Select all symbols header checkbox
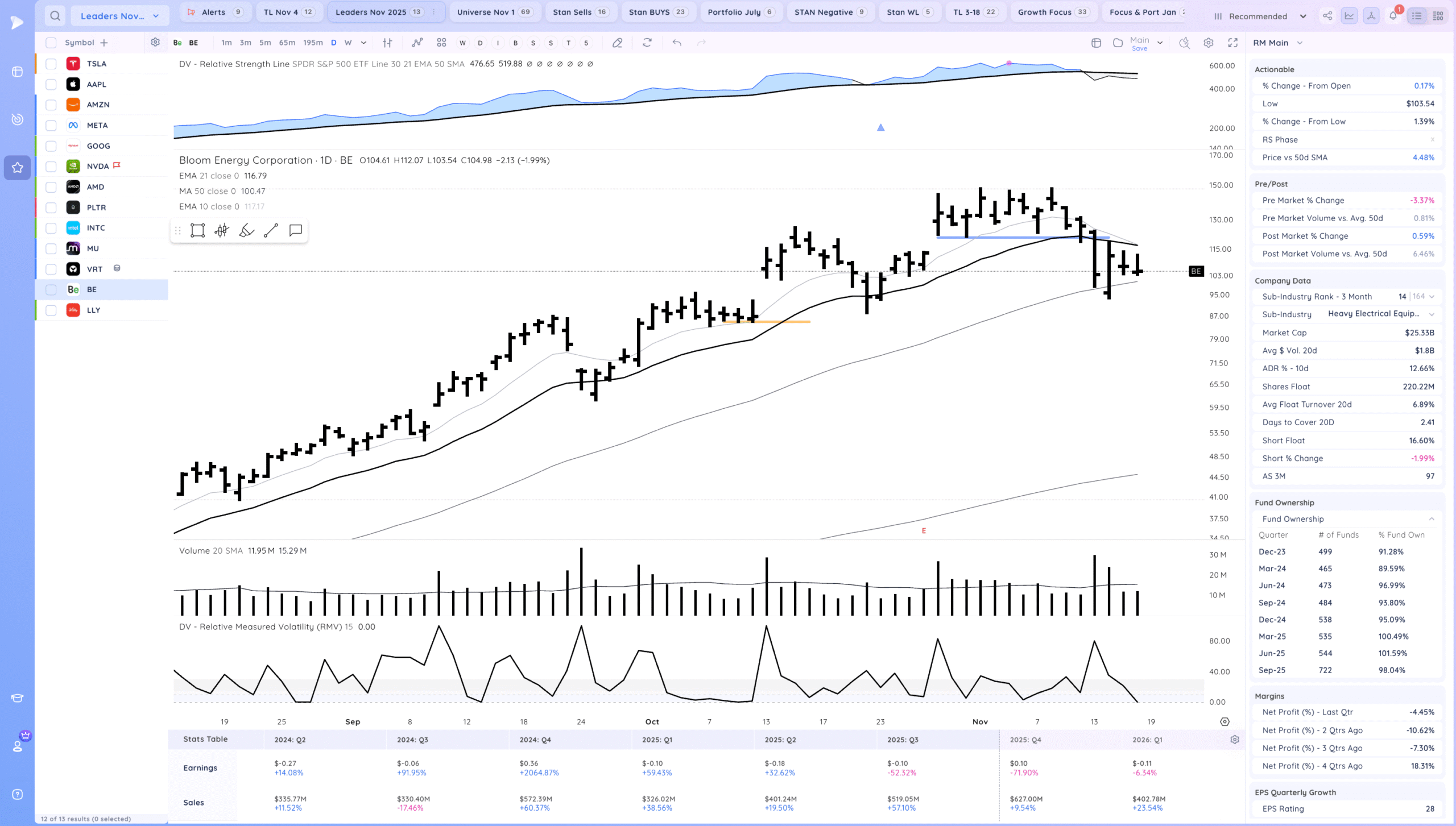Screen dimensions: 1456x826 [51, 43]
